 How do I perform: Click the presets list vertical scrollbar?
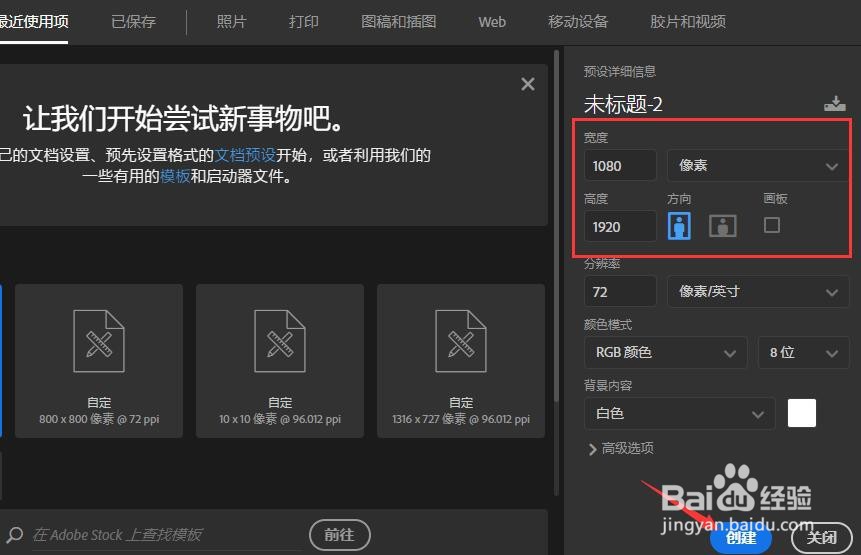pyautogui.click(x=556, y=225)
